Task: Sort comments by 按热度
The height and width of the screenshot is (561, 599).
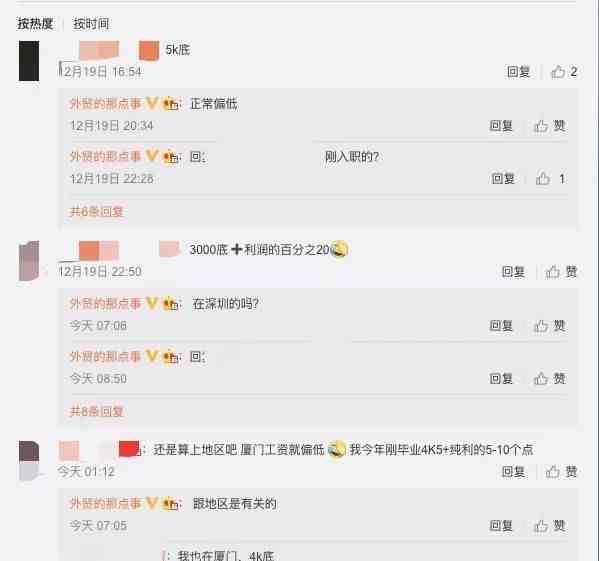Action: pos(35,24)
